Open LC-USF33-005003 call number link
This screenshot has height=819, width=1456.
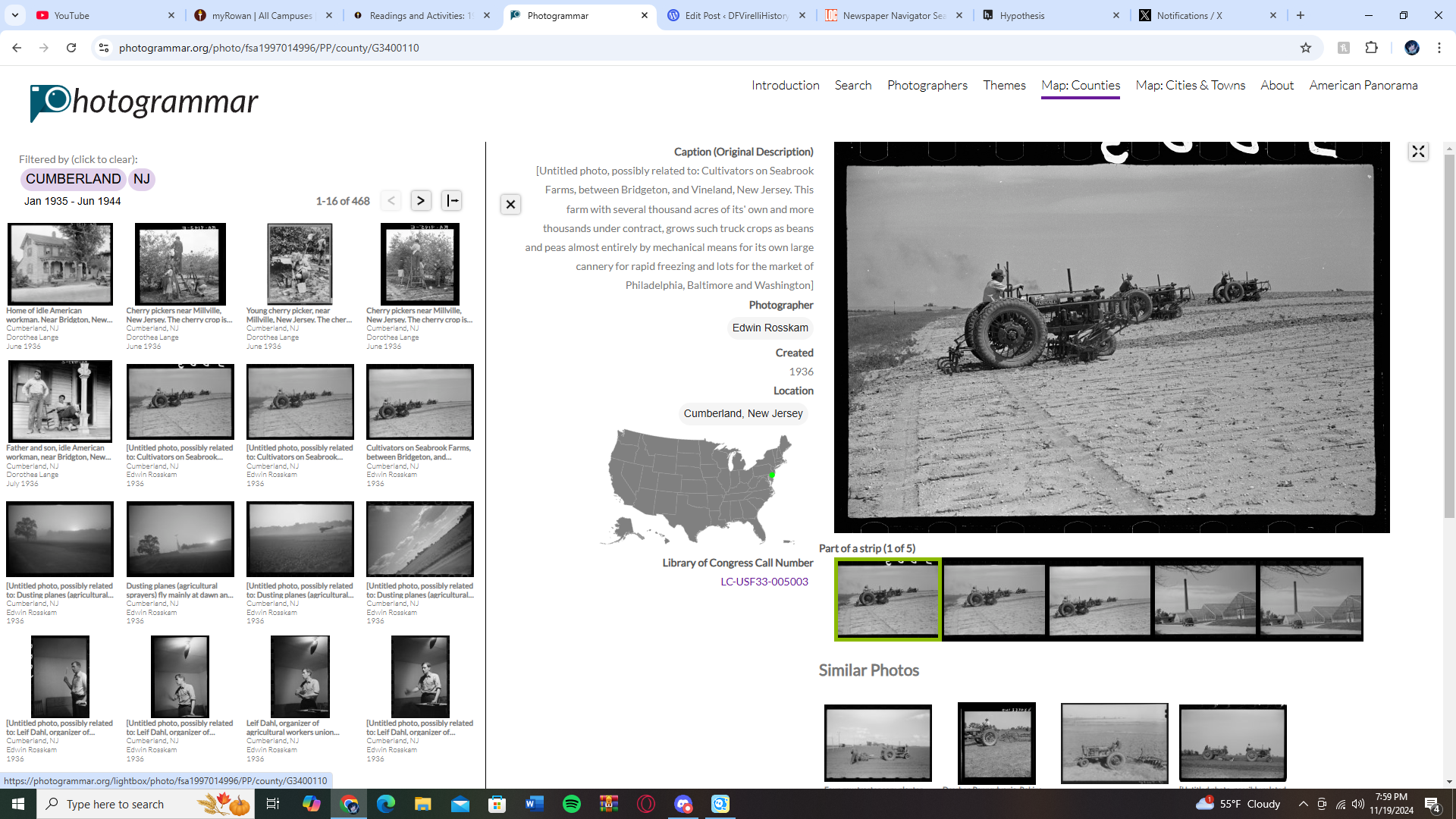pos(764,582)
